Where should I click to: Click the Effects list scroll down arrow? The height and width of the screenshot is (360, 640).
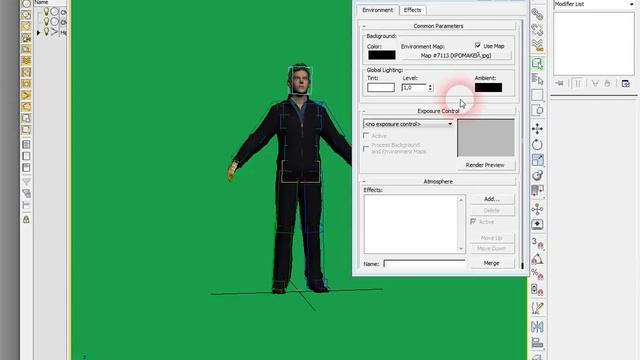click(x=461, y=249)
